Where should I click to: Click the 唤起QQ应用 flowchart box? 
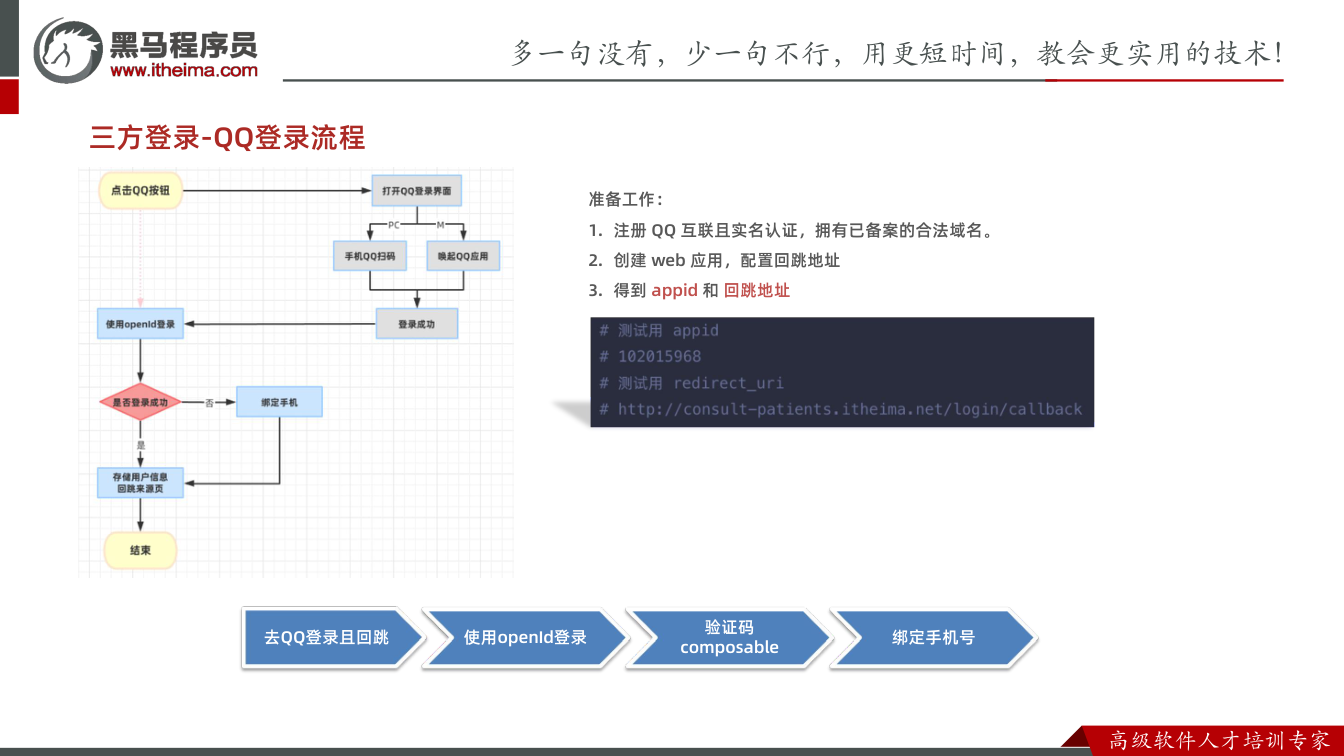tap(463, 256)
